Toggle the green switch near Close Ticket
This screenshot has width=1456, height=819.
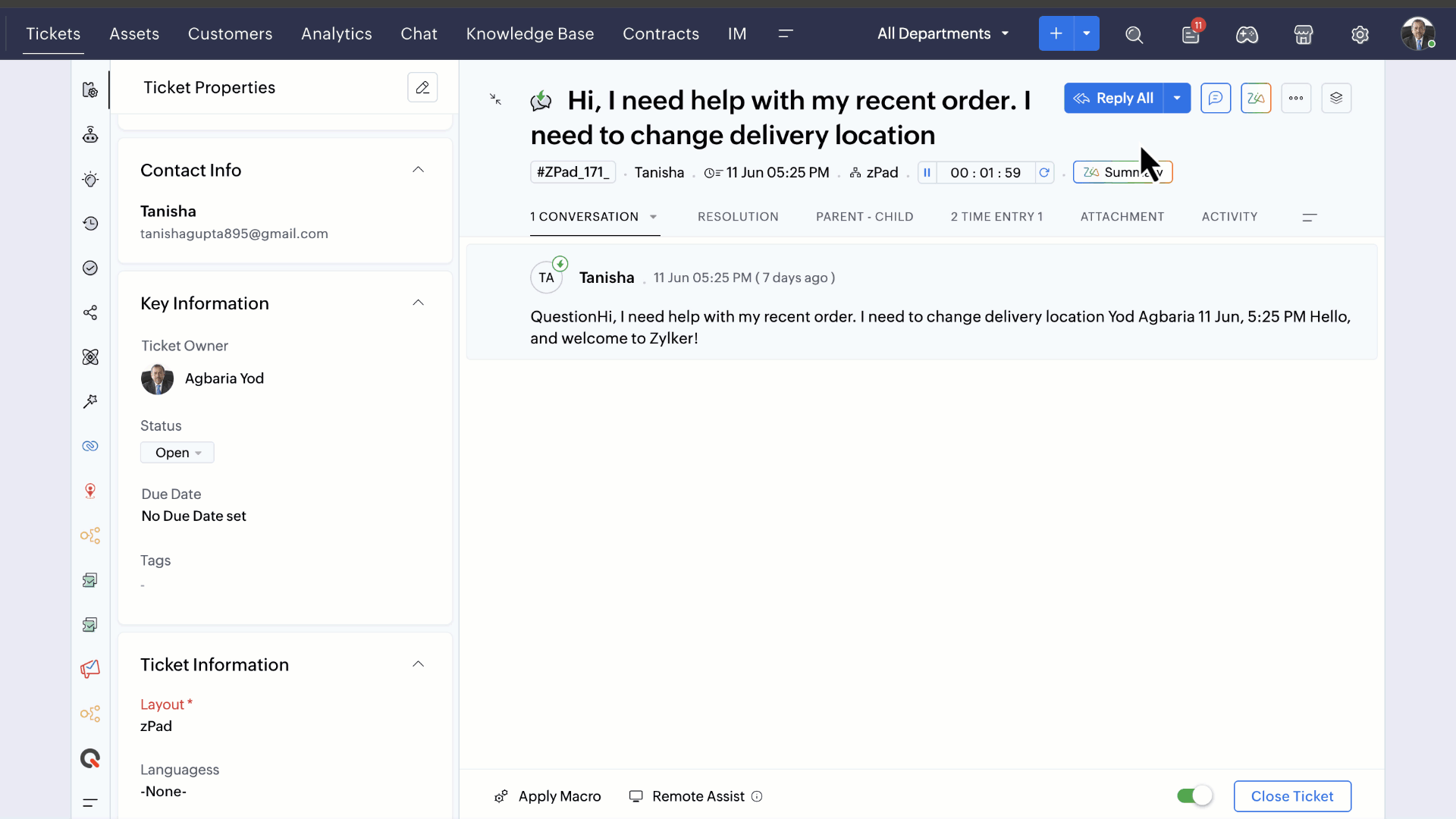coord(1194,795)
